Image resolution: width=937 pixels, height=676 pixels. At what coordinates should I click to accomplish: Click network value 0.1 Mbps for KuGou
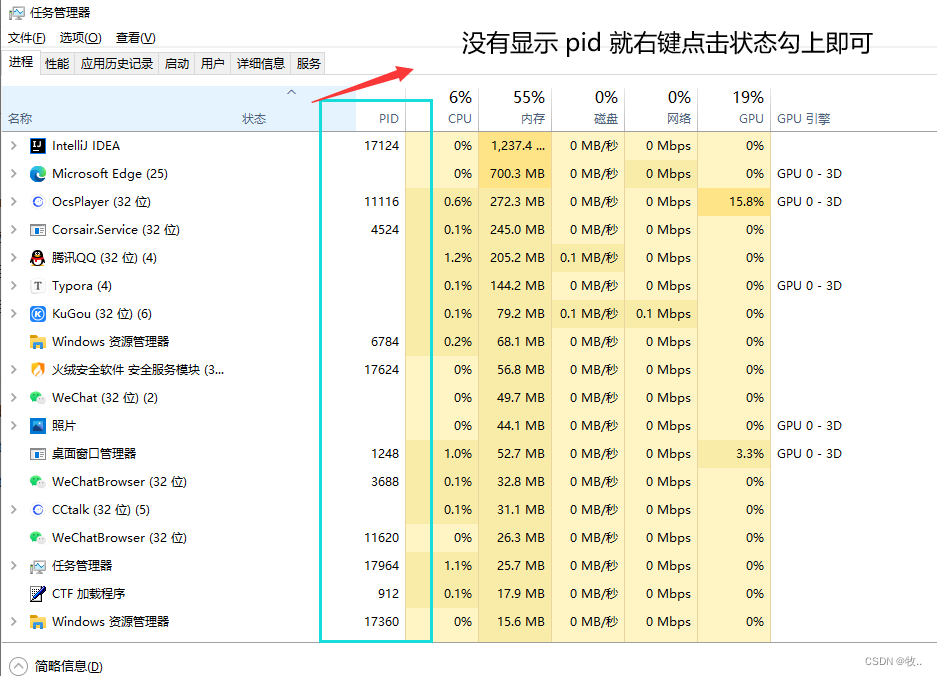[x=663, y=314]
